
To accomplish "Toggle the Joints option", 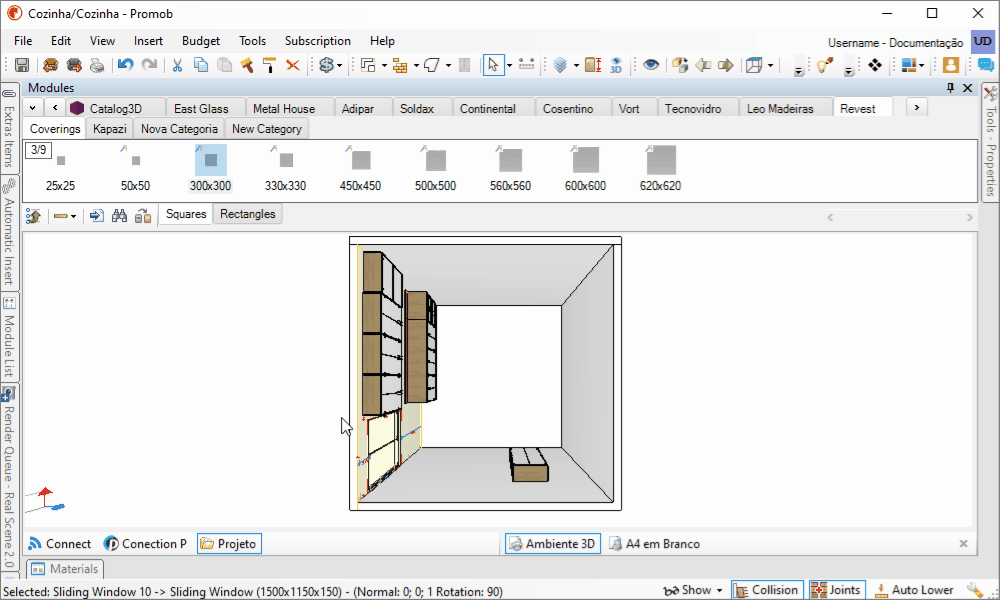I will click(837, 590).
